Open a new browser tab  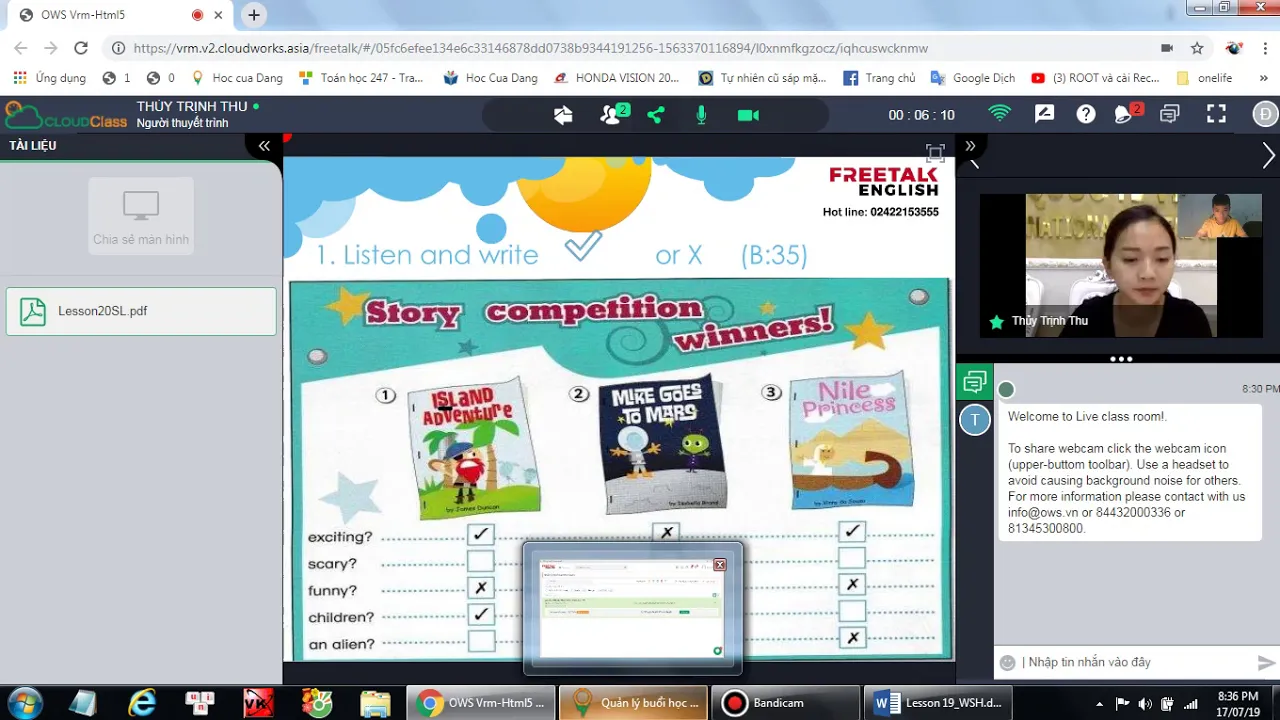[x=254, y=15]
